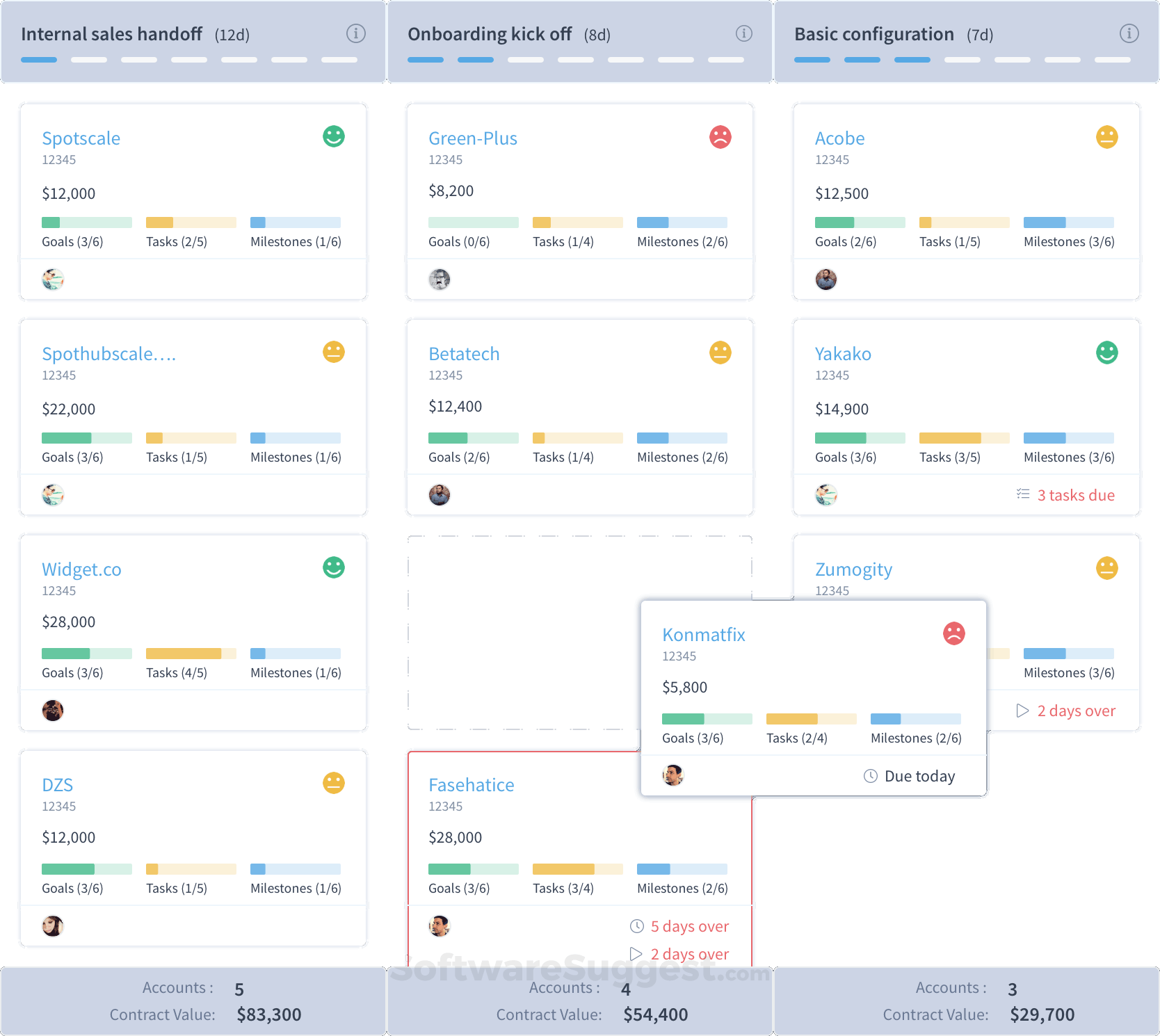Open info icon for Basic configuration
Image resolution: width=1160 pixels, height=1036 pixels.
tap(1129, 33)
